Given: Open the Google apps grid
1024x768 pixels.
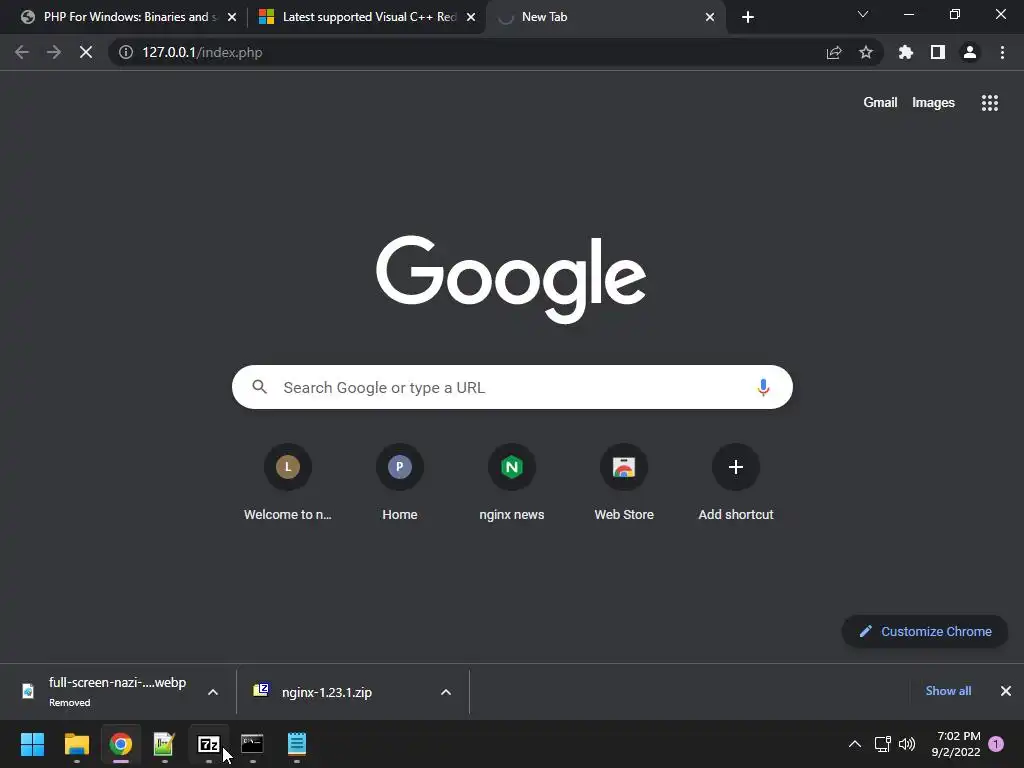Looking at the screenshot, I should [x=990, y=103].
